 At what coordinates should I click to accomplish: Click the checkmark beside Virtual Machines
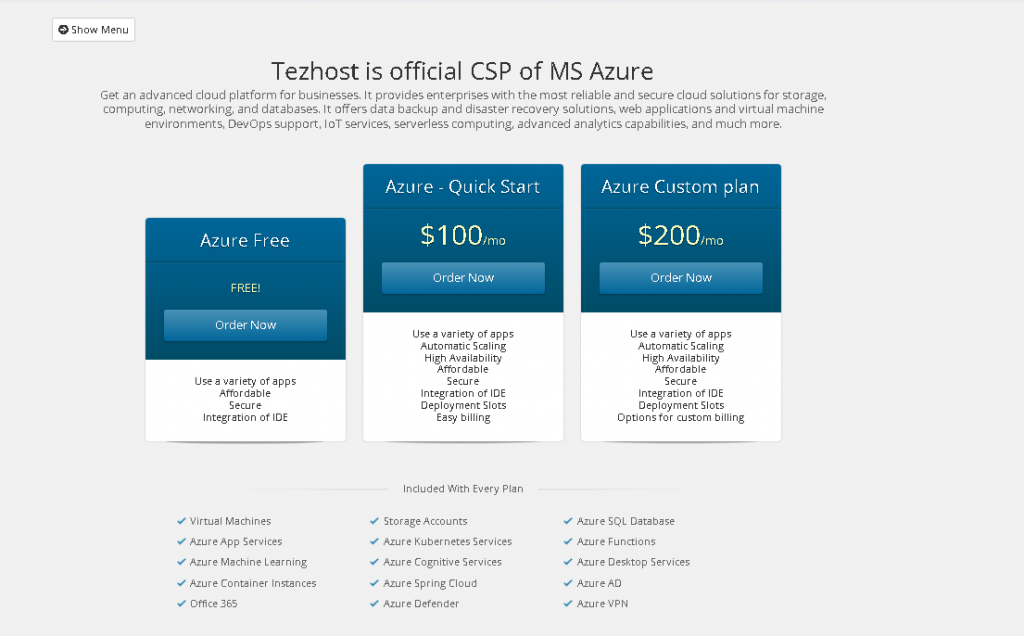click(x=181, y=521)
